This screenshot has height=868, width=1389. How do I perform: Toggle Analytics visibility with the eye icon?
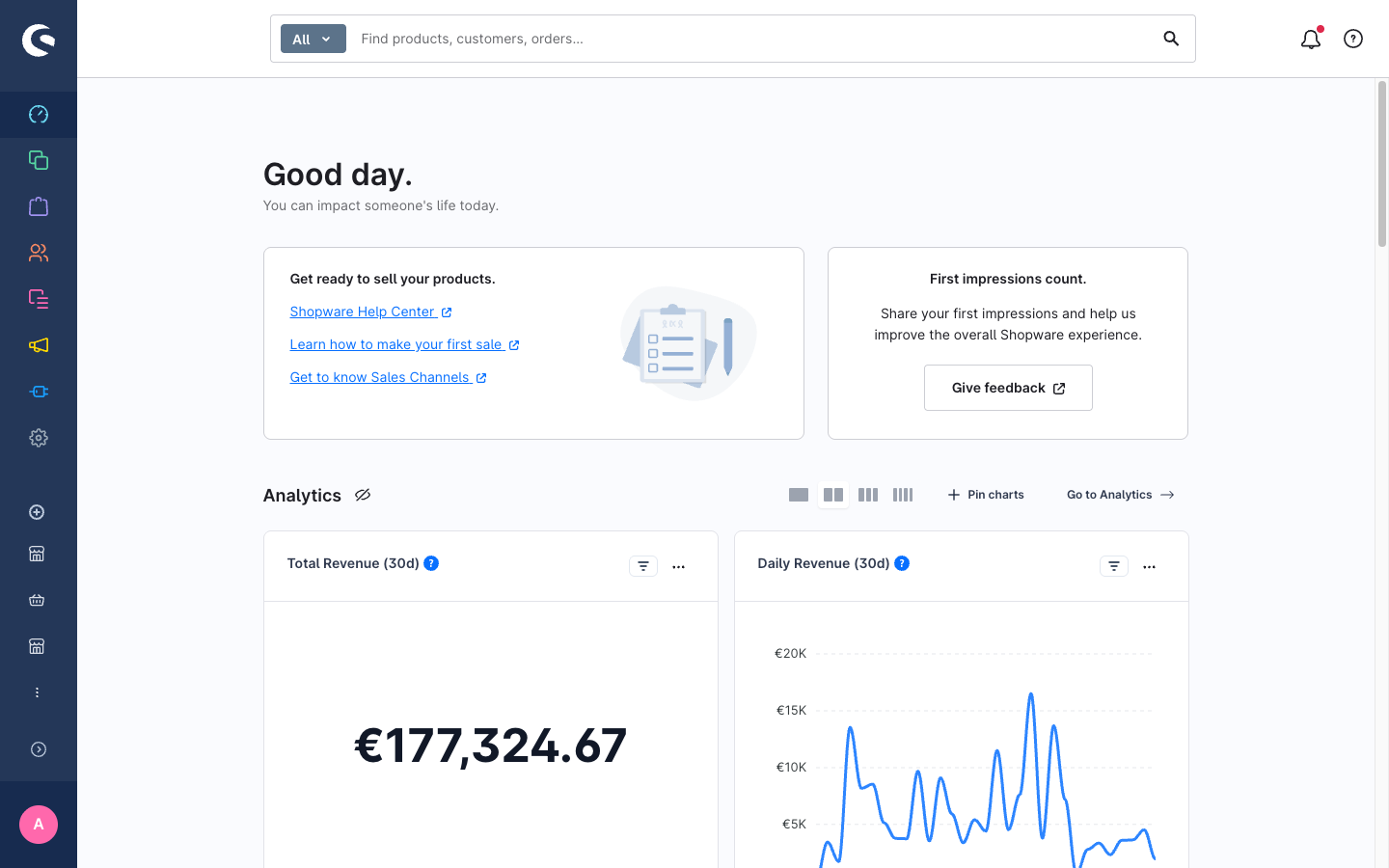click(363, 495)
